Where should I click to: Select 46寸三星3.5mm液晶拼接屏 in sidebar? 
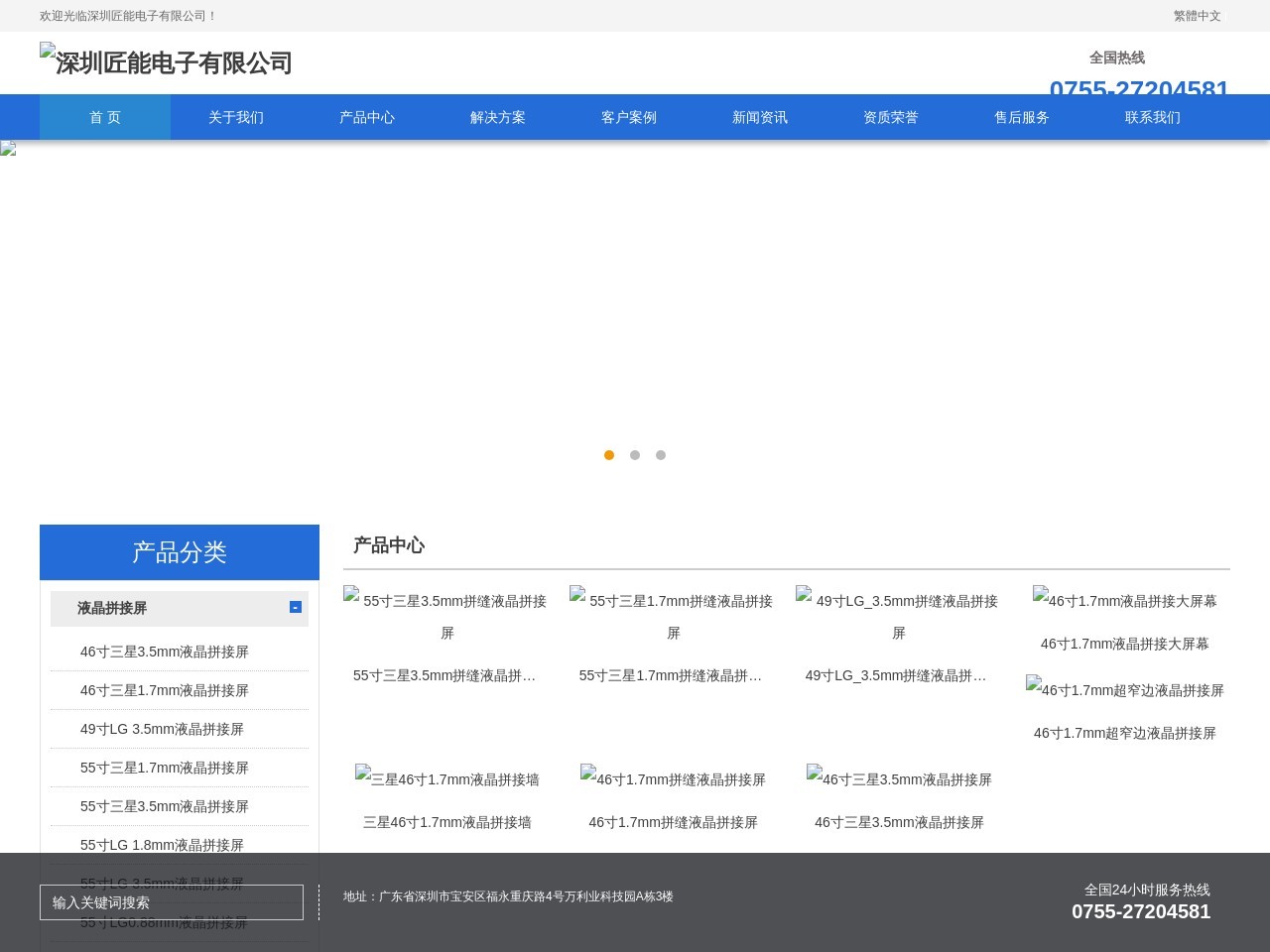tap(165, 652)
